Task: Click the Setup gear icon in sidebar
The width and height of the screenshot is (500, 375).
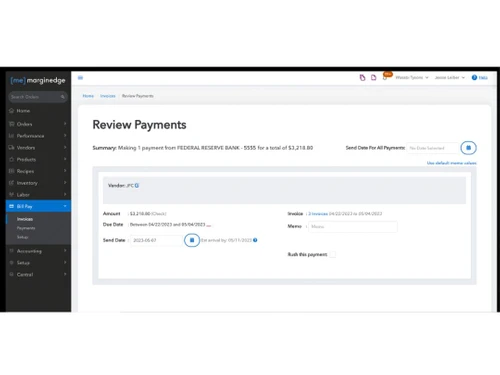Action: pyautogui.click(x=11, y=263)
